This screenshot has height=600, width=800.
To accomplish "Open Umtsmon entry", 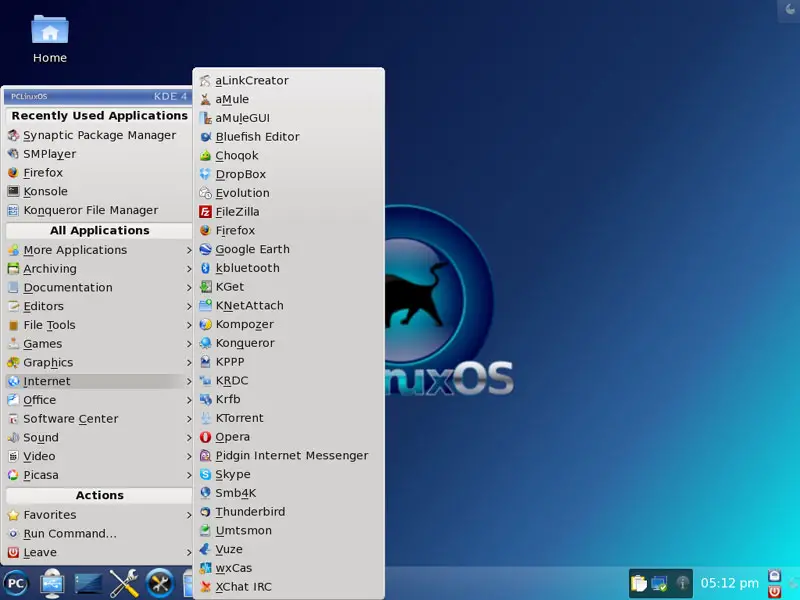I will 289,531.
